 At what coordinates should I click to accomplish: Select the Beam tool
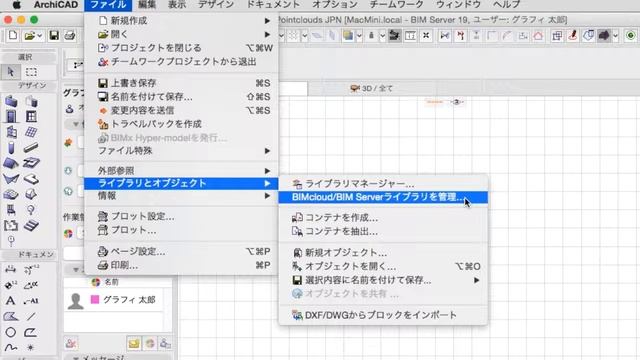pos(31,147)
